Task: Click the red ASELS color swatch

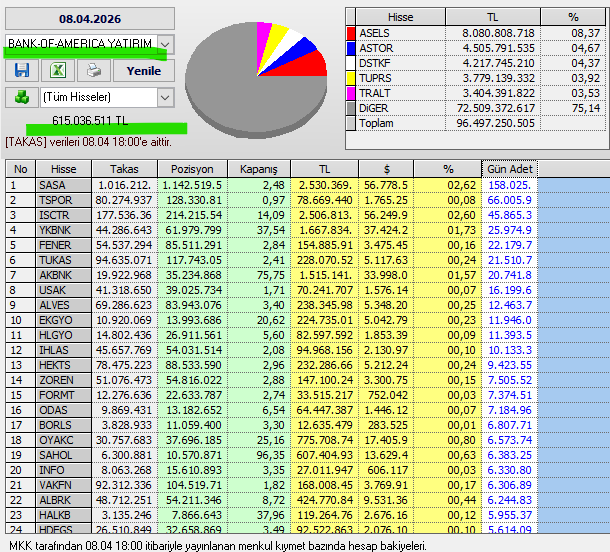Action: coord(351,33)
